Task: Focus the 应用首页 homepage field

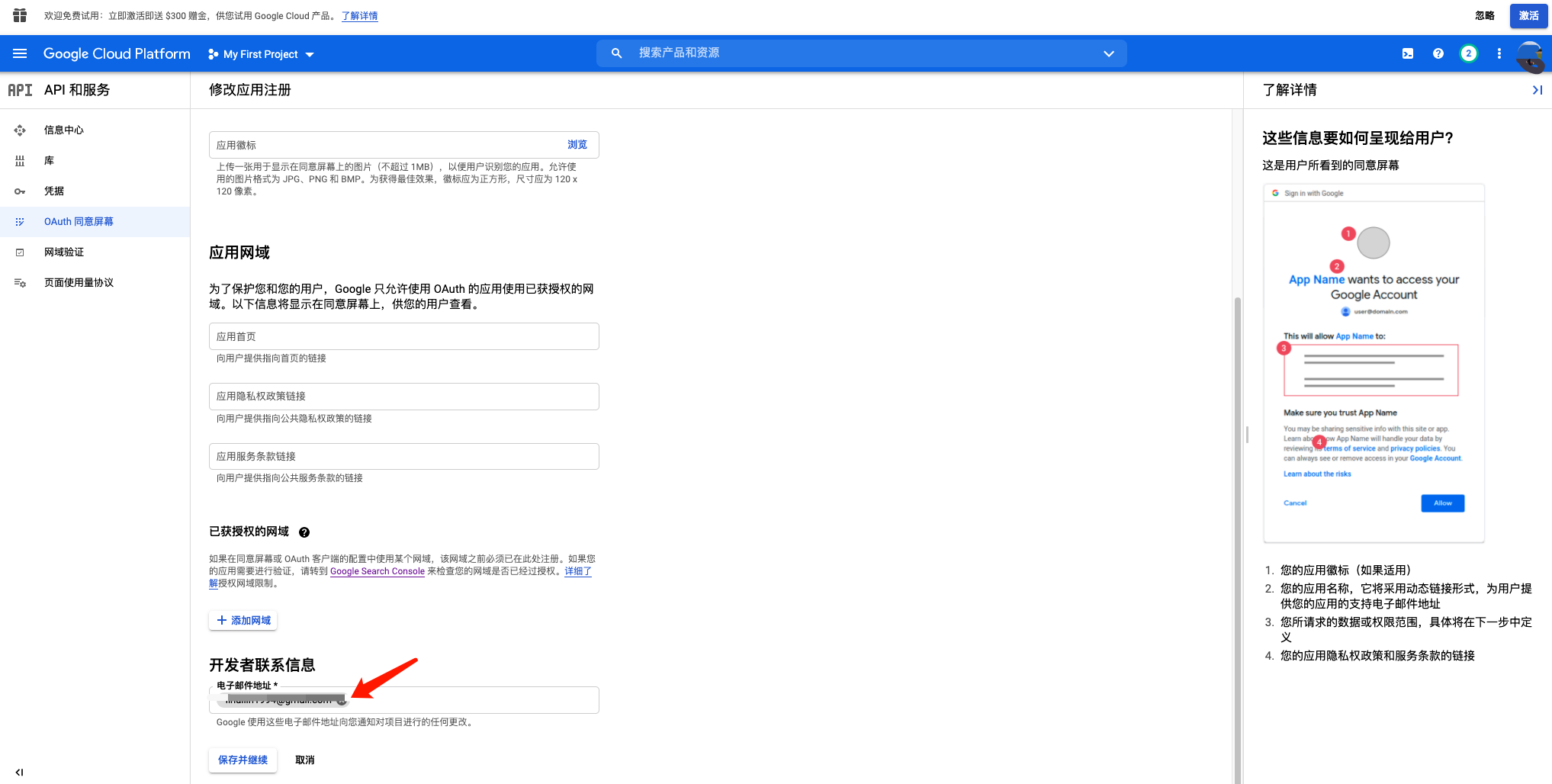Action: pyautogui.click(x=404, y=336)
